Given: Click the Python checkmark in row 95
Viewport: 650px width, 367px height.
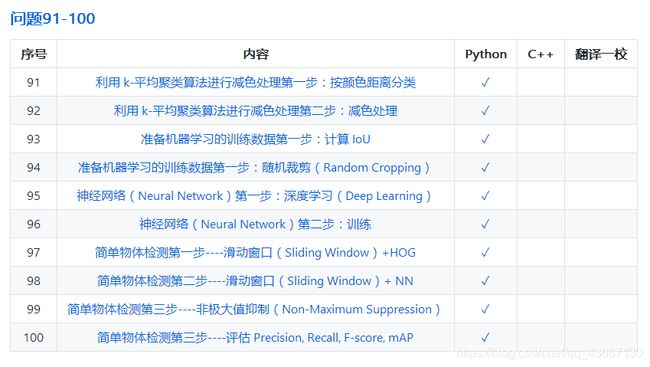Looking at the screenshot, I should click(485, 196).
